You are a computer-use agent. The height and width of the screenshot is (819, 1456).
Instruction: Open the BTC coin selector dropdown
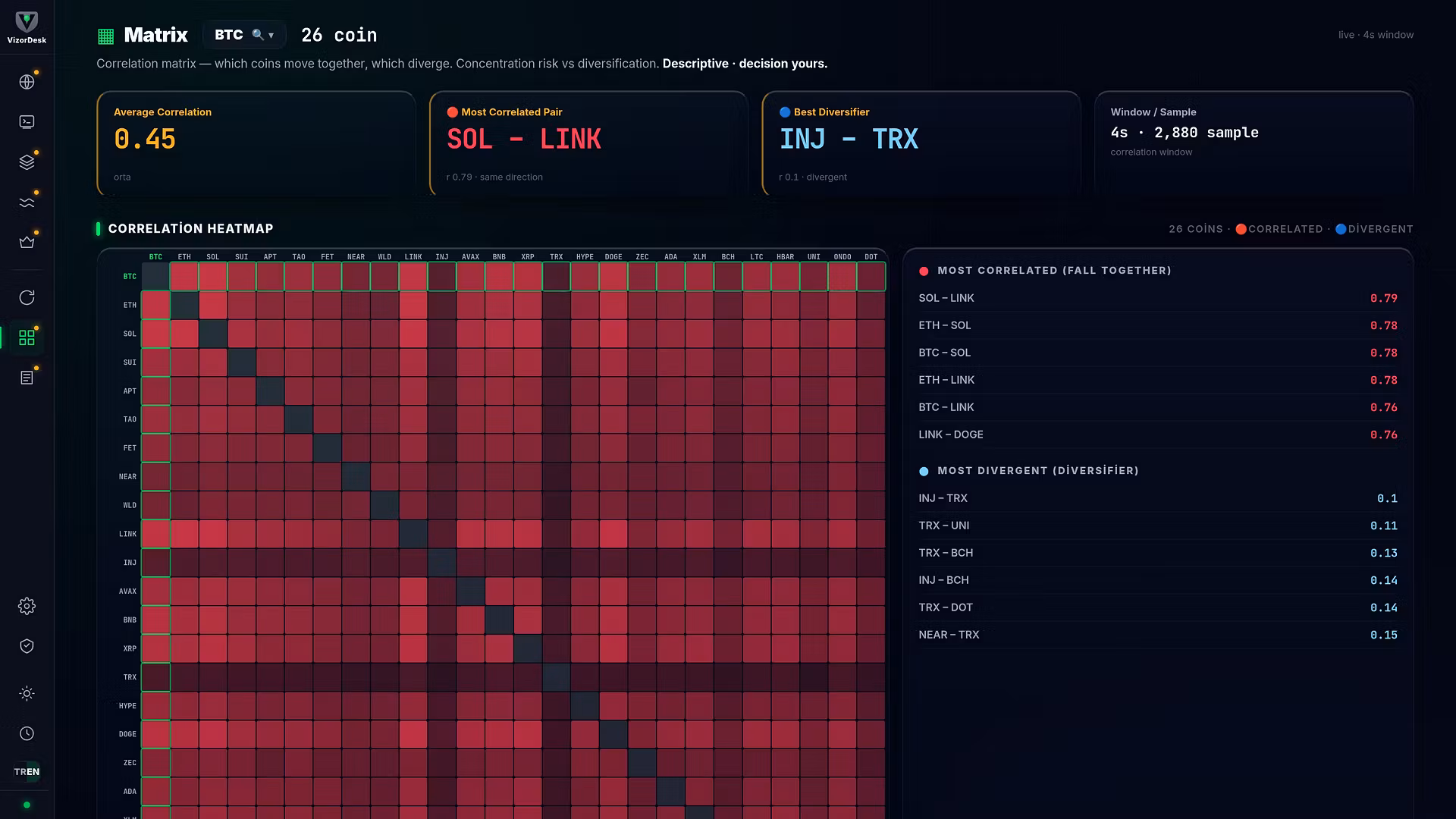point(244,35)
